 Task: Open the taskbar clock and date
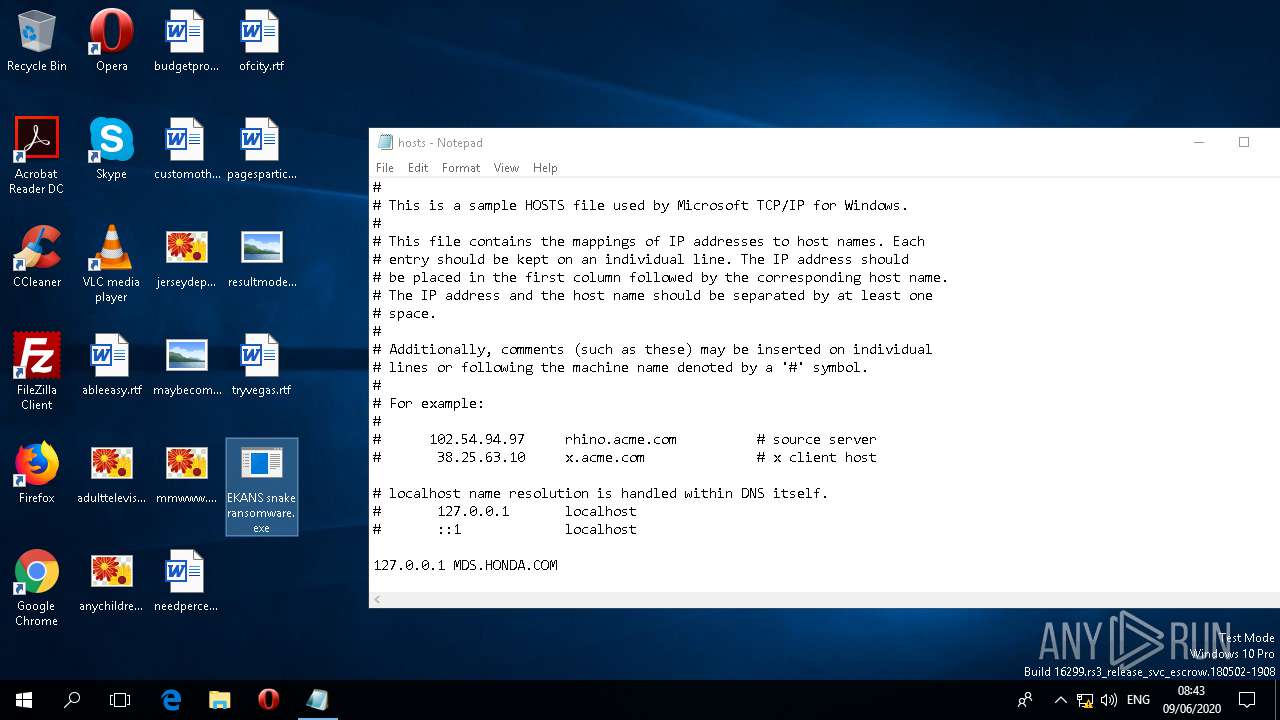(1191, 700)
